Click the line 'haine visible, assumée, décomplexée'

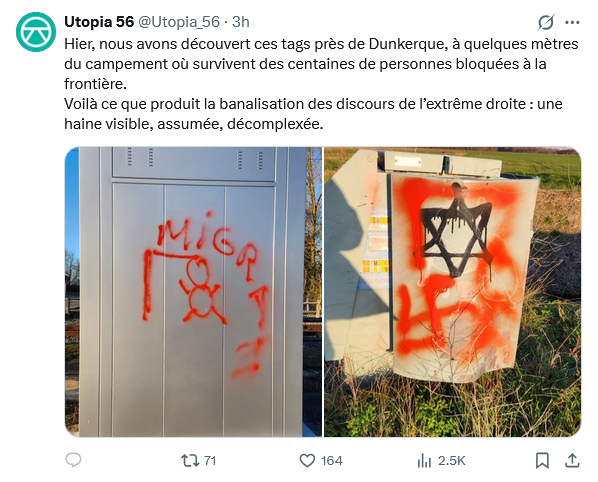click(194, 124)
